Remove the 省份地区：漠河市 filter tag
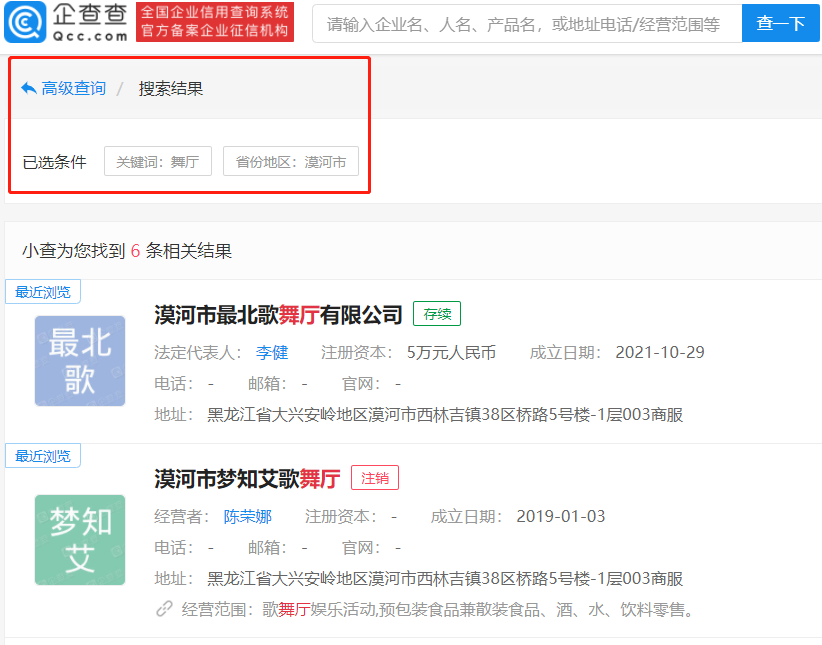Screen dimensions: 822x645 click(291, 161)
